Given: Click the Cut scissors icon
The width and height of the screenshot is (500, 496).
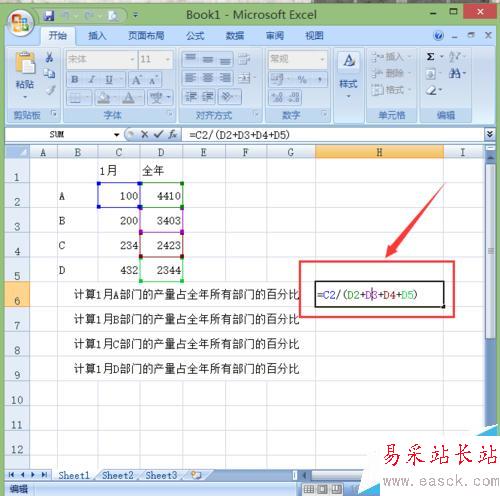Looking at the screenshot, I should click(49, 57).
